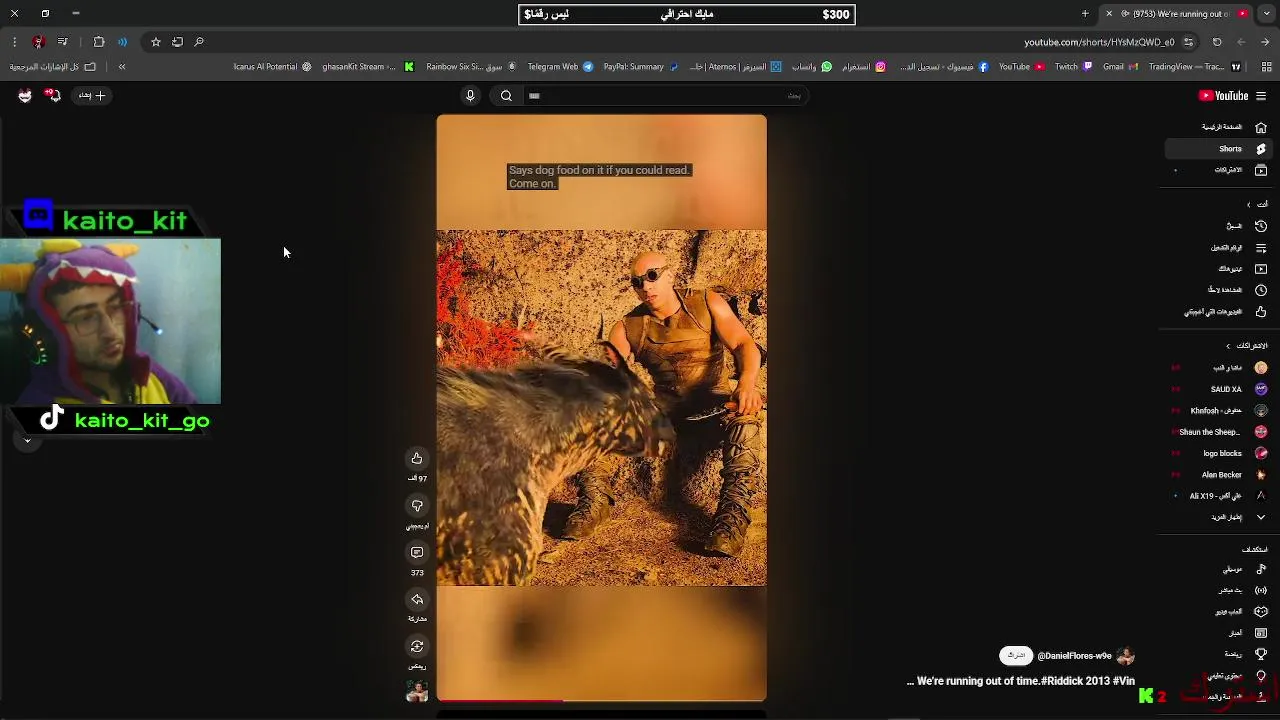Open a new browser tab
Screen dimensions: 1280x720
click(1085, 14)
